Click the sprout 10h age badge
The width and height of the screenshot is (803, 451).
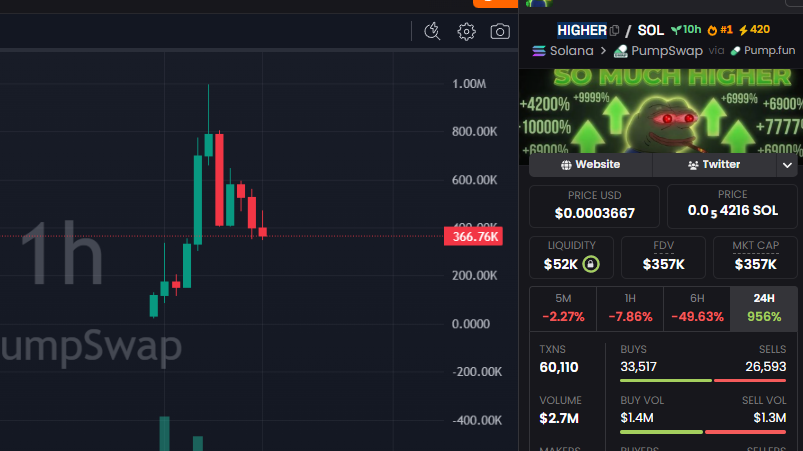[x=686, y=30]
